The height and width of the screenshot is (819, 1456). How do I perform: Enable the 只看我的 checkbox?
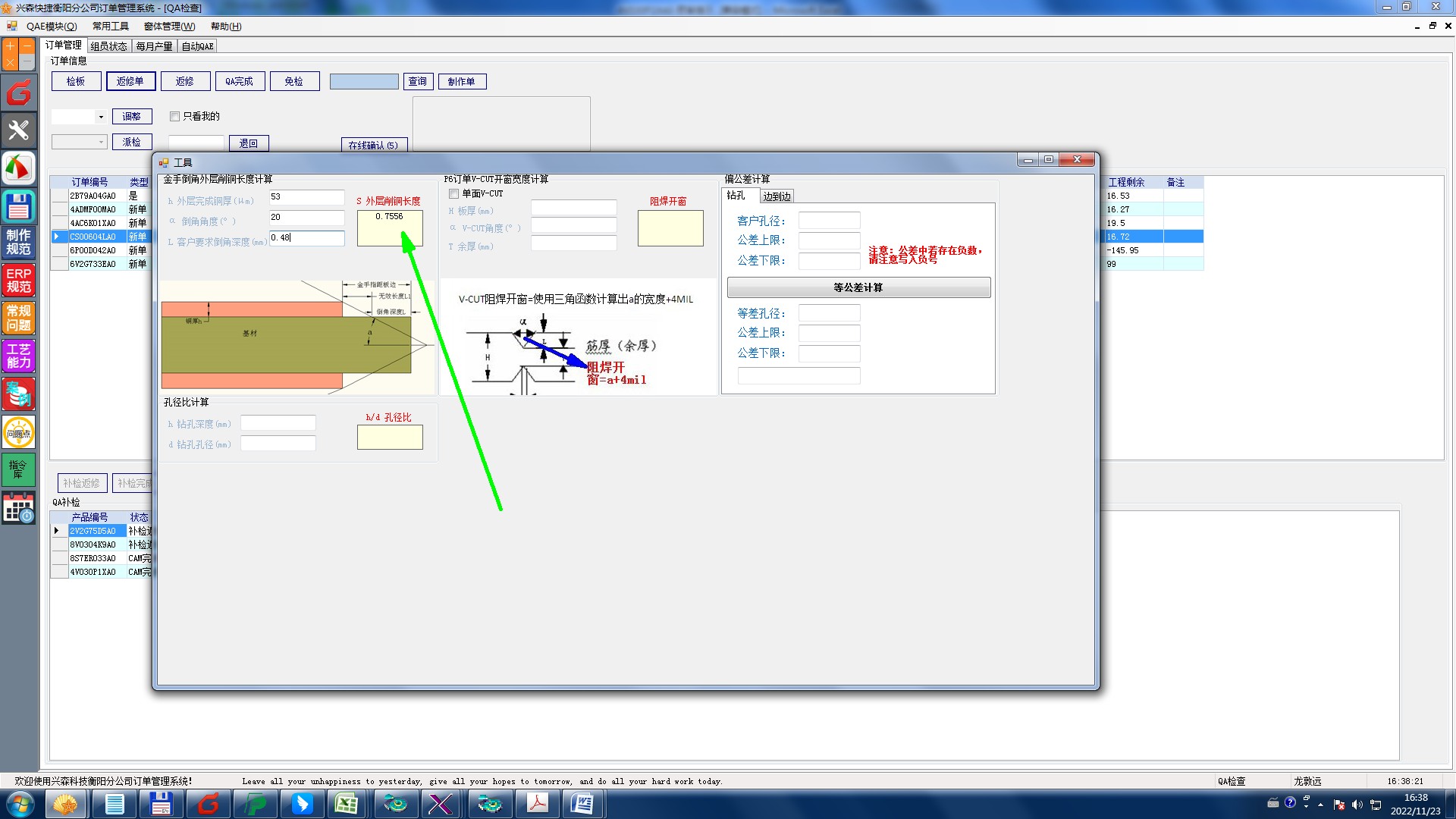[x=175, y=117]
